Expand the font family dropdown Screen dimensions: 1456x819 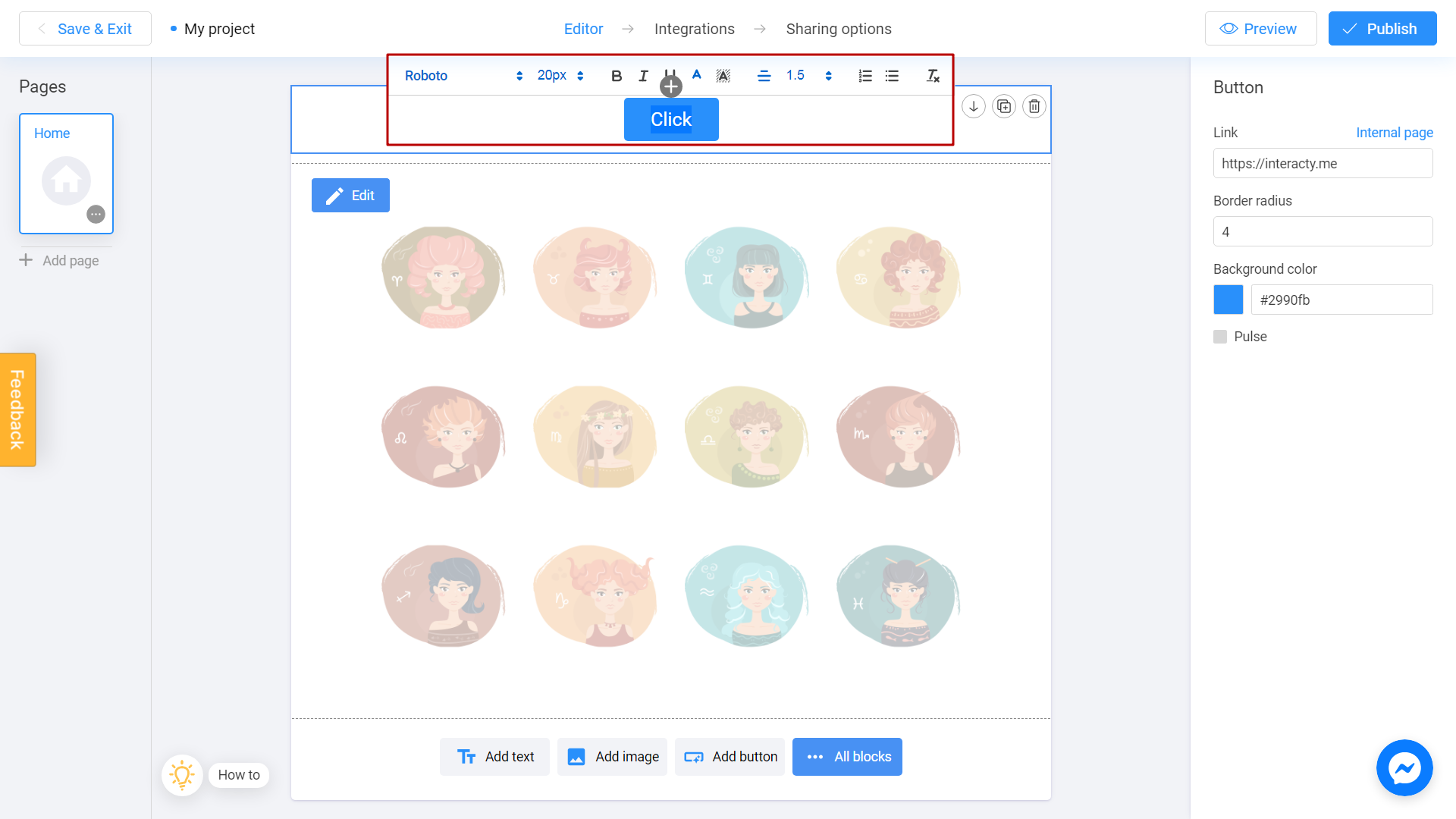(463, 75)
